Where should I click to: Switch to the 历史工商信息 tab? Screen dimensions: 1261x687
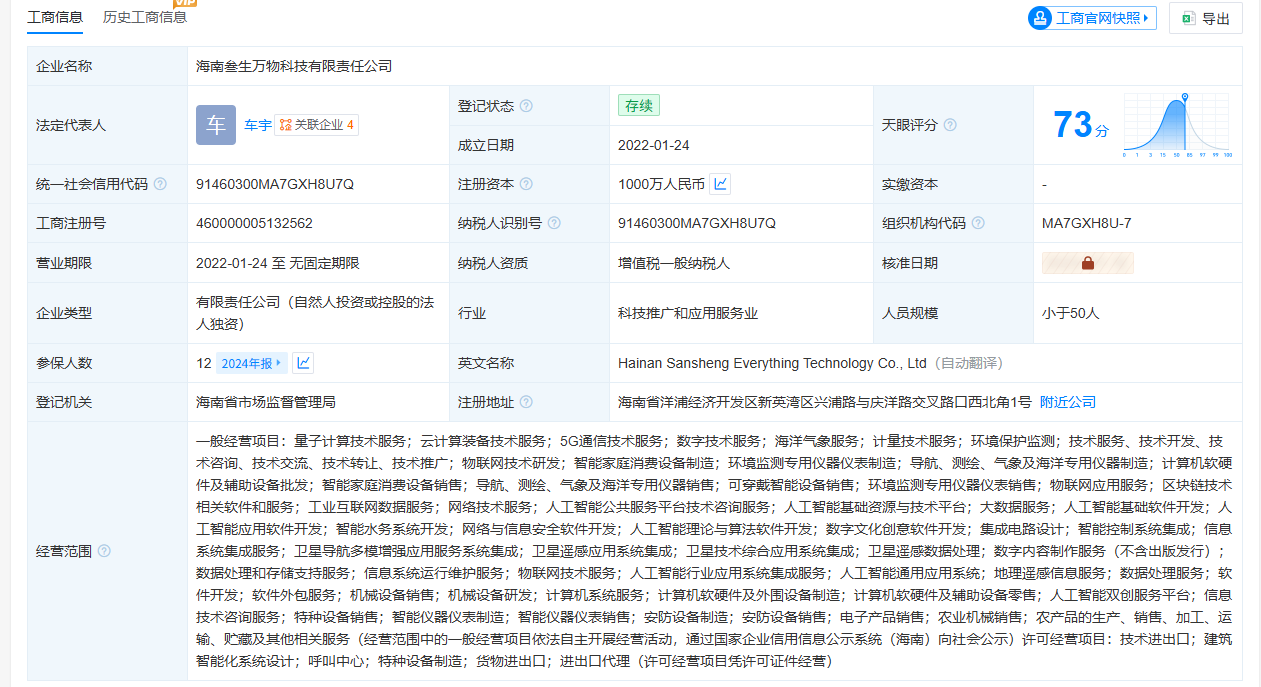coord(145,17)
